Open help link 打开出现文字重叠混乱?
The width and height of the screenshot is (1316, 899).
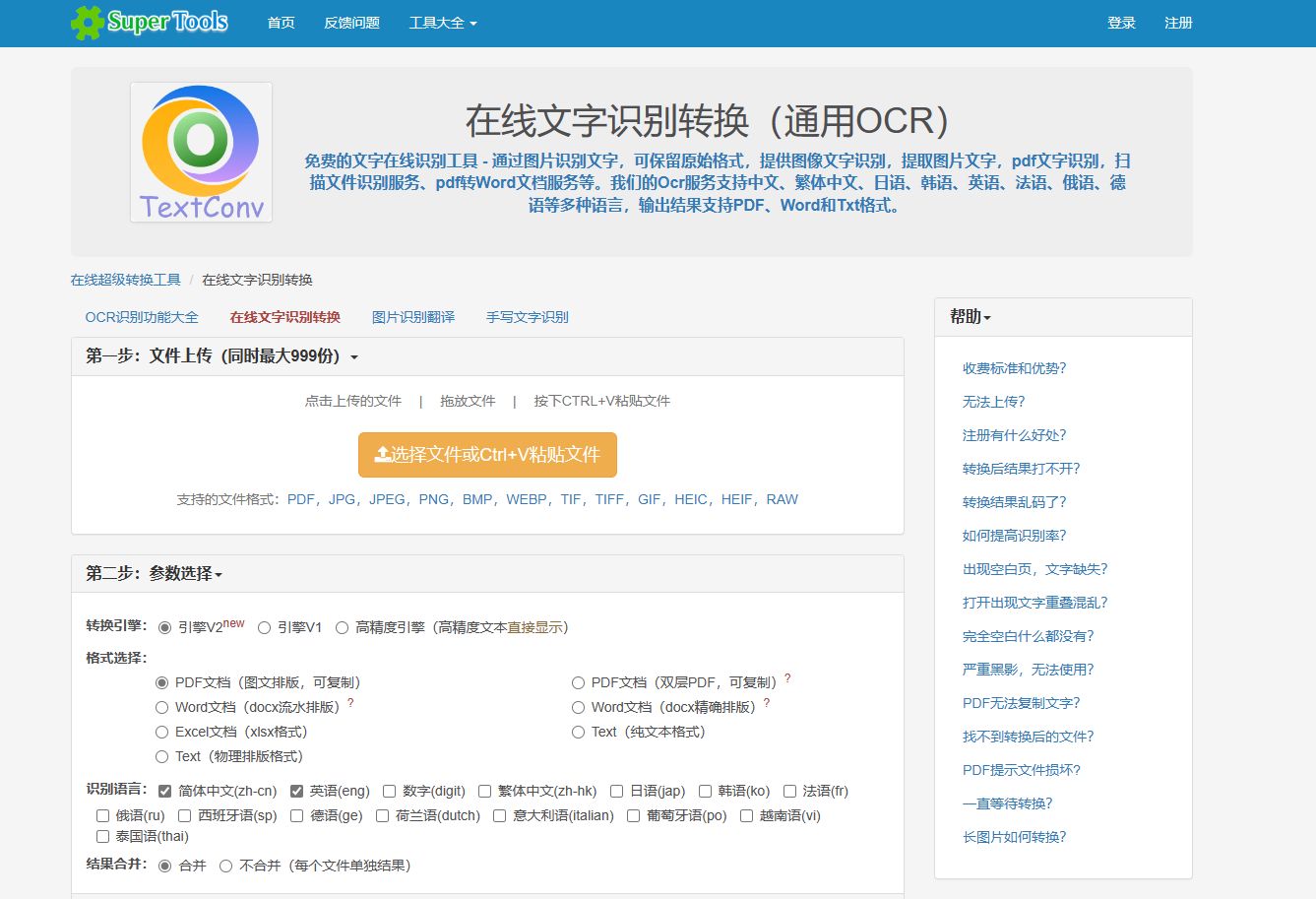[1035, 603]
